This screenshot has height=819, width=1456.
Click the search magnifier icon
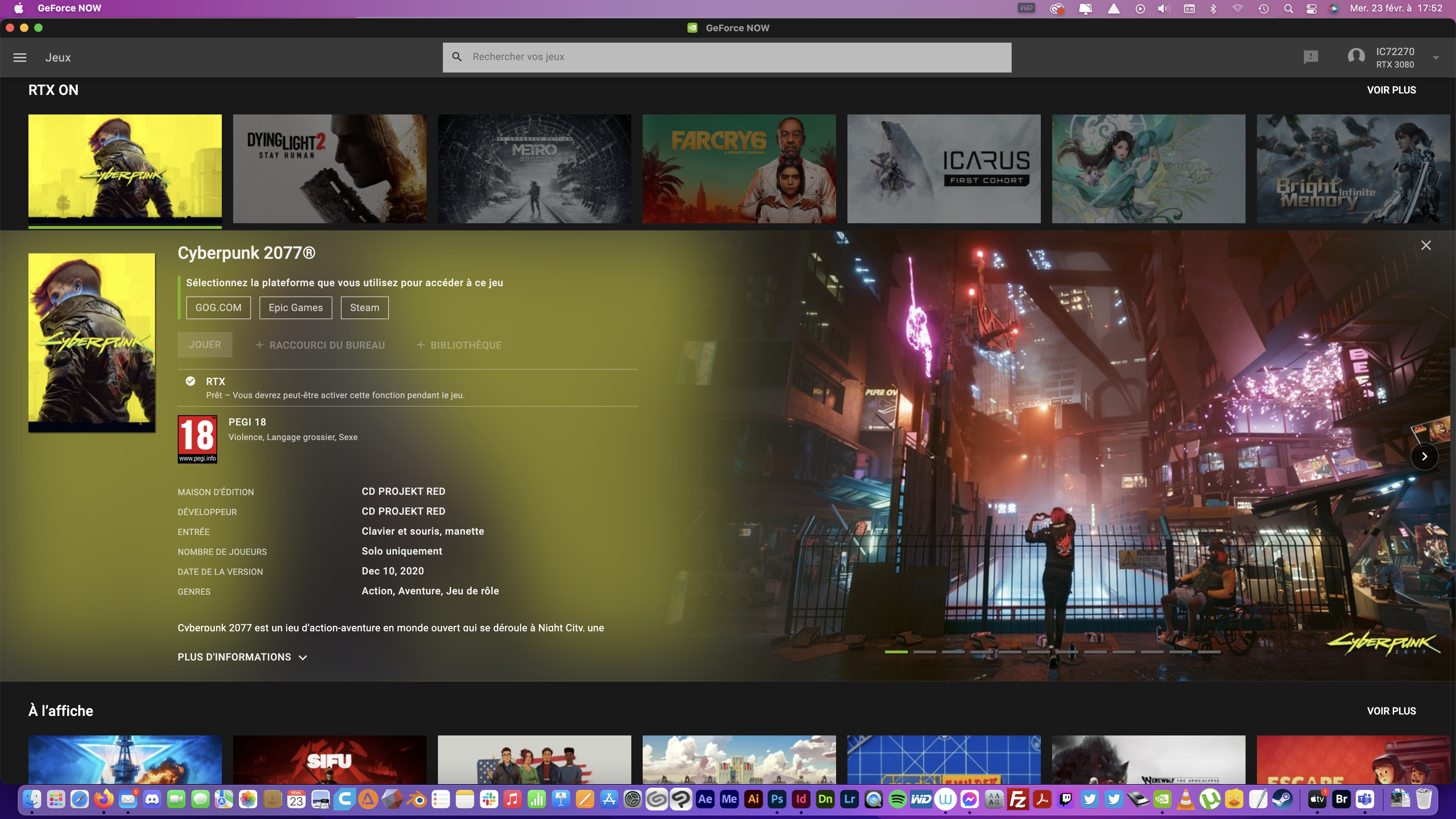tap(457, 57)
